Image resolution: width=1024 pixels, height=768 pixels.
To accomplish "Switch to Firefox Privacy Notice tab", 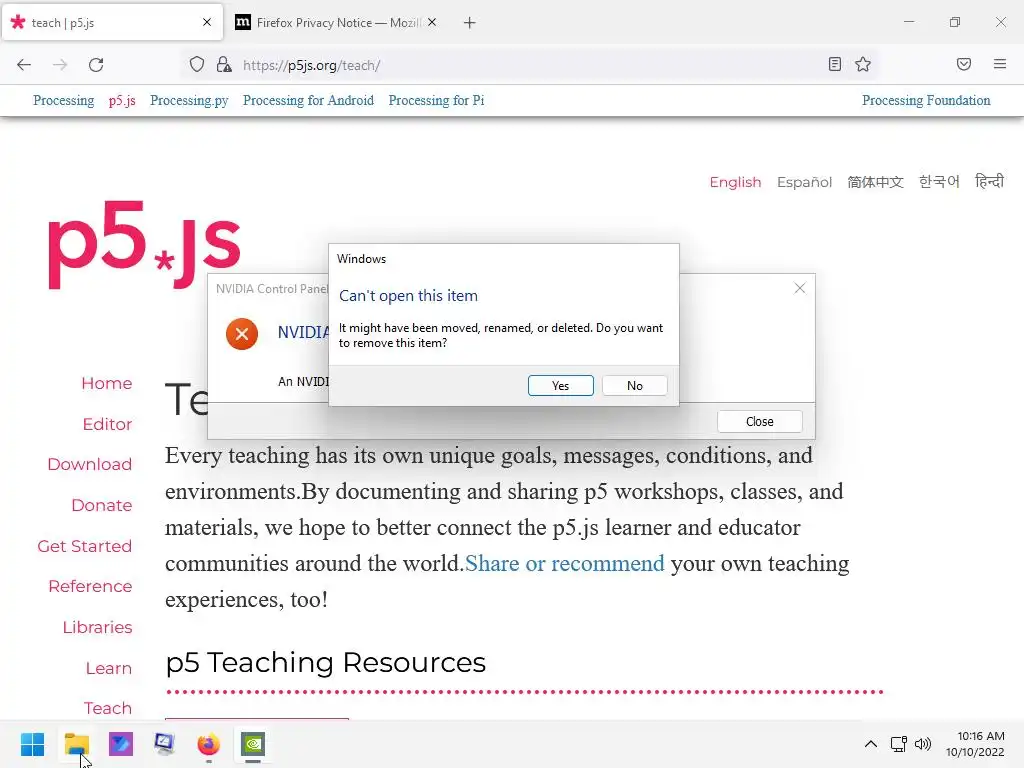I will point(336,23).
